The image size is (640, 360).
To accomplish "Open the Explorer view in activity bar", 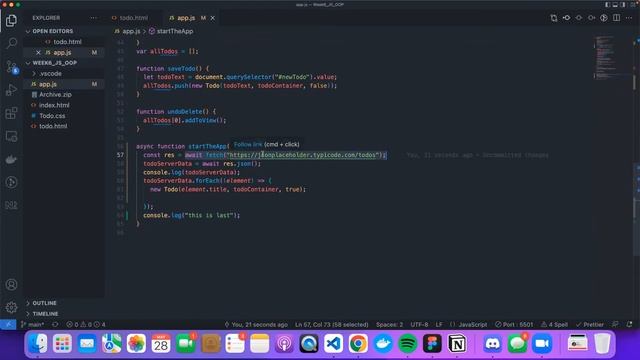I will coord(11,20).
